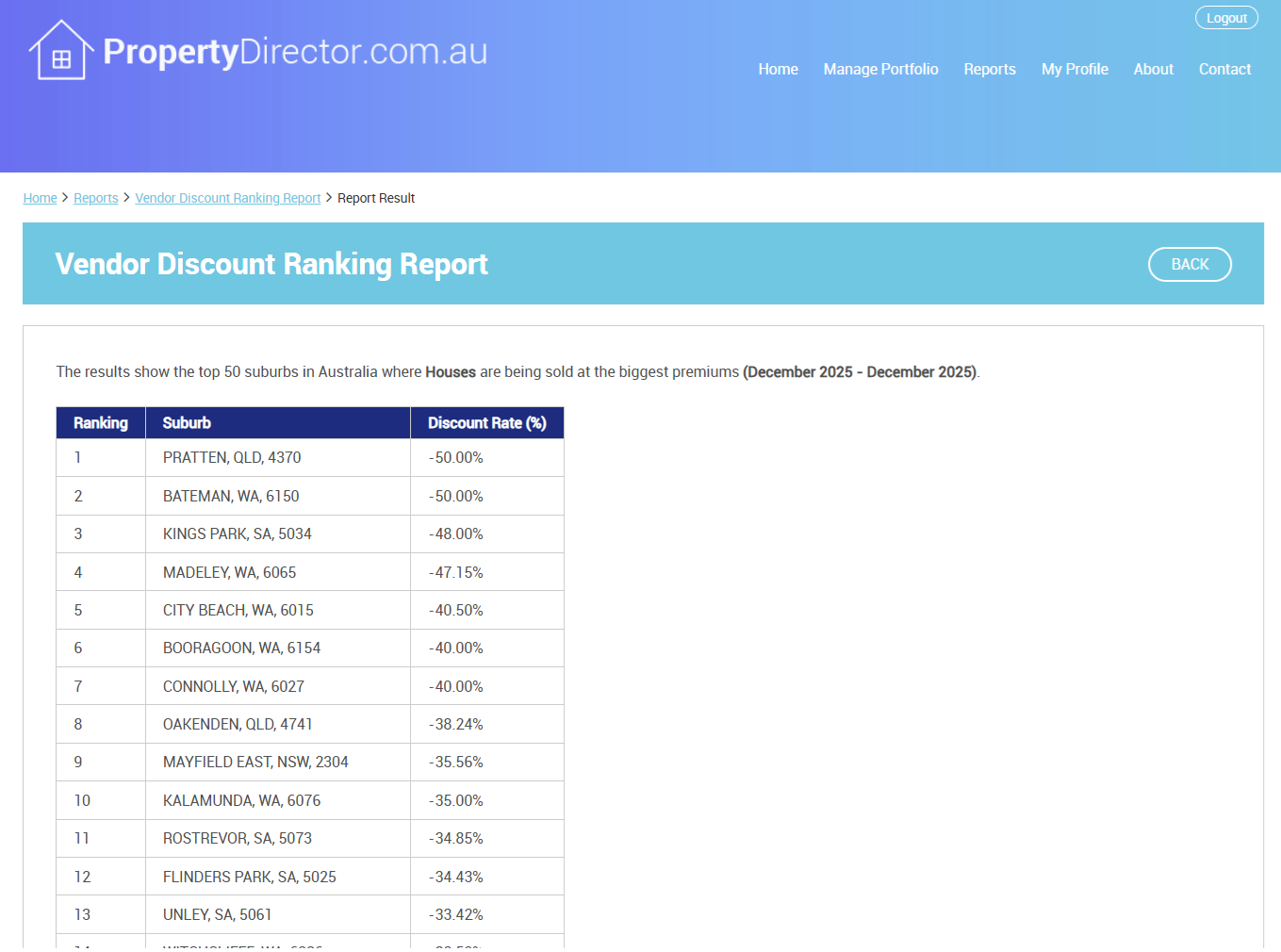Open the Home navigation menu item
The width and height of the screenshot is (1281, 952).
click(778, 69)
